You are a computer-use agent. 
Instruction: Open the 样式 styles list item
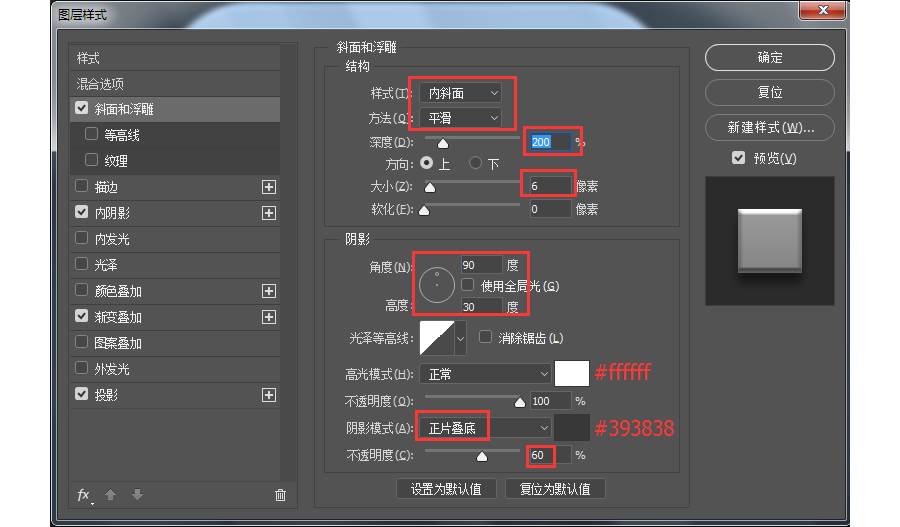point(175,58)
